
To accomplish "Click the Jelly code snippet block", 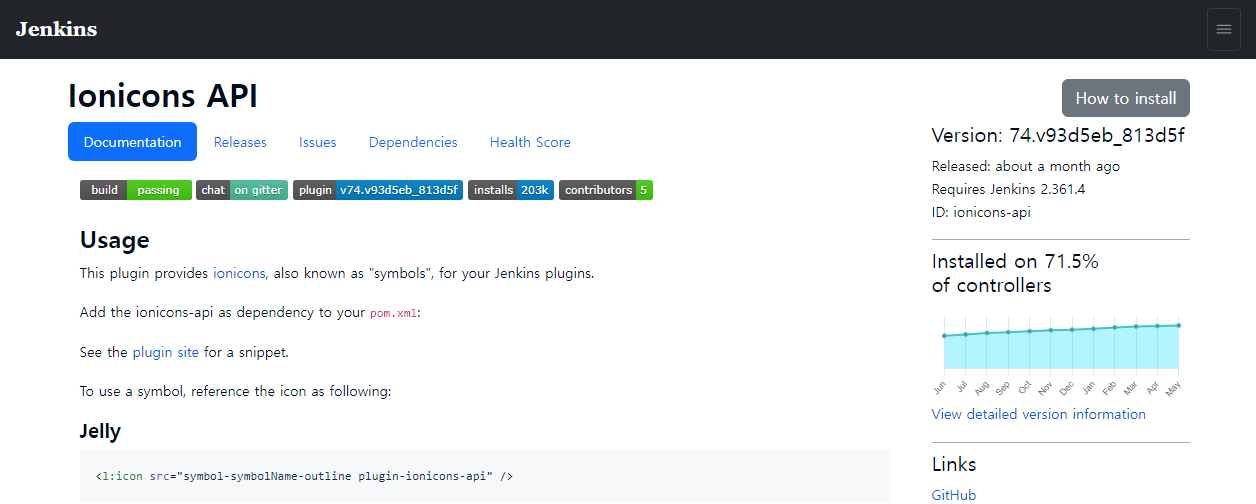I will click(484, 476).
